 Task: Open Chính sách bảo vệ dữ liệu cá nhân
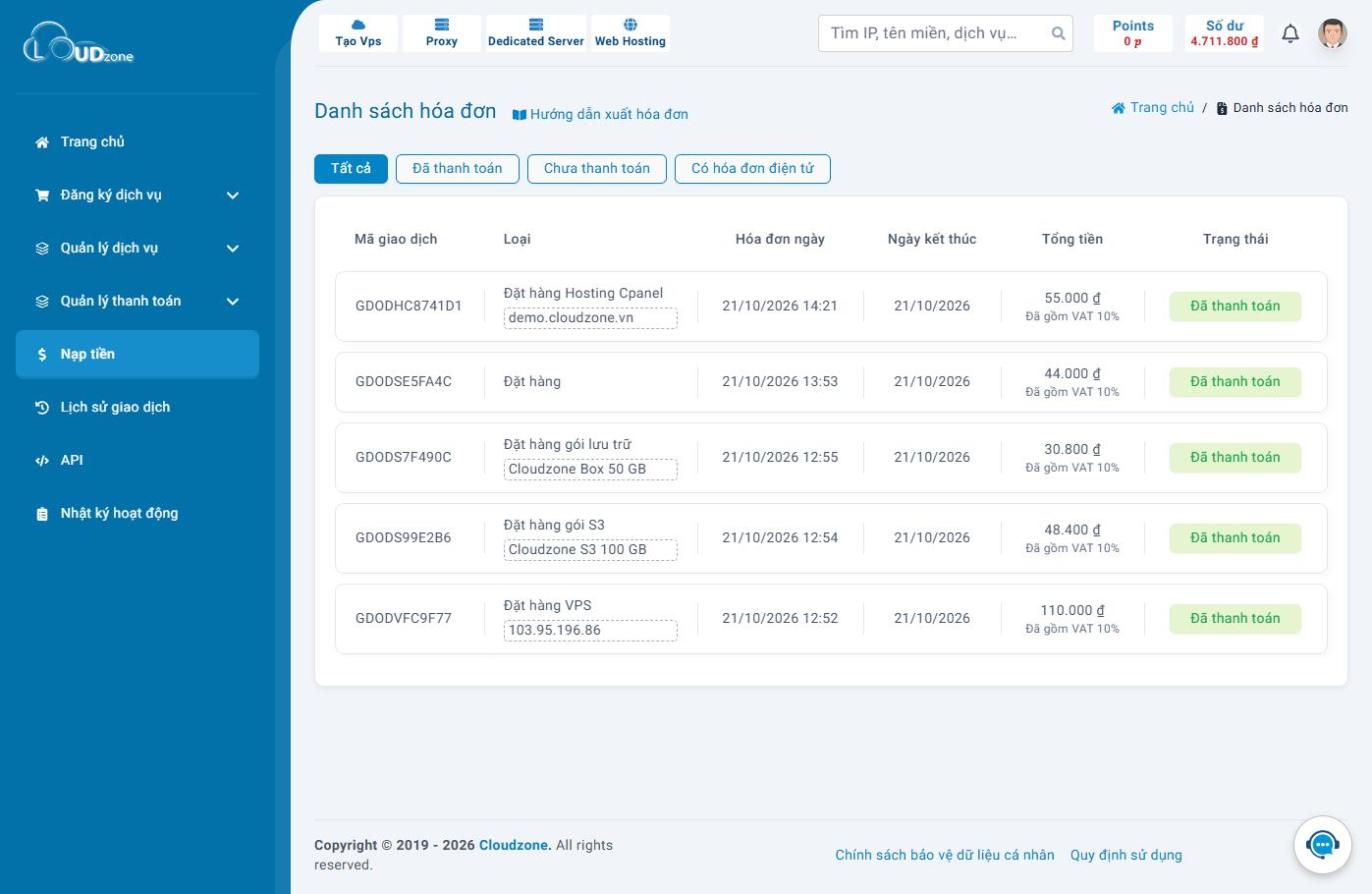point(945,855)
